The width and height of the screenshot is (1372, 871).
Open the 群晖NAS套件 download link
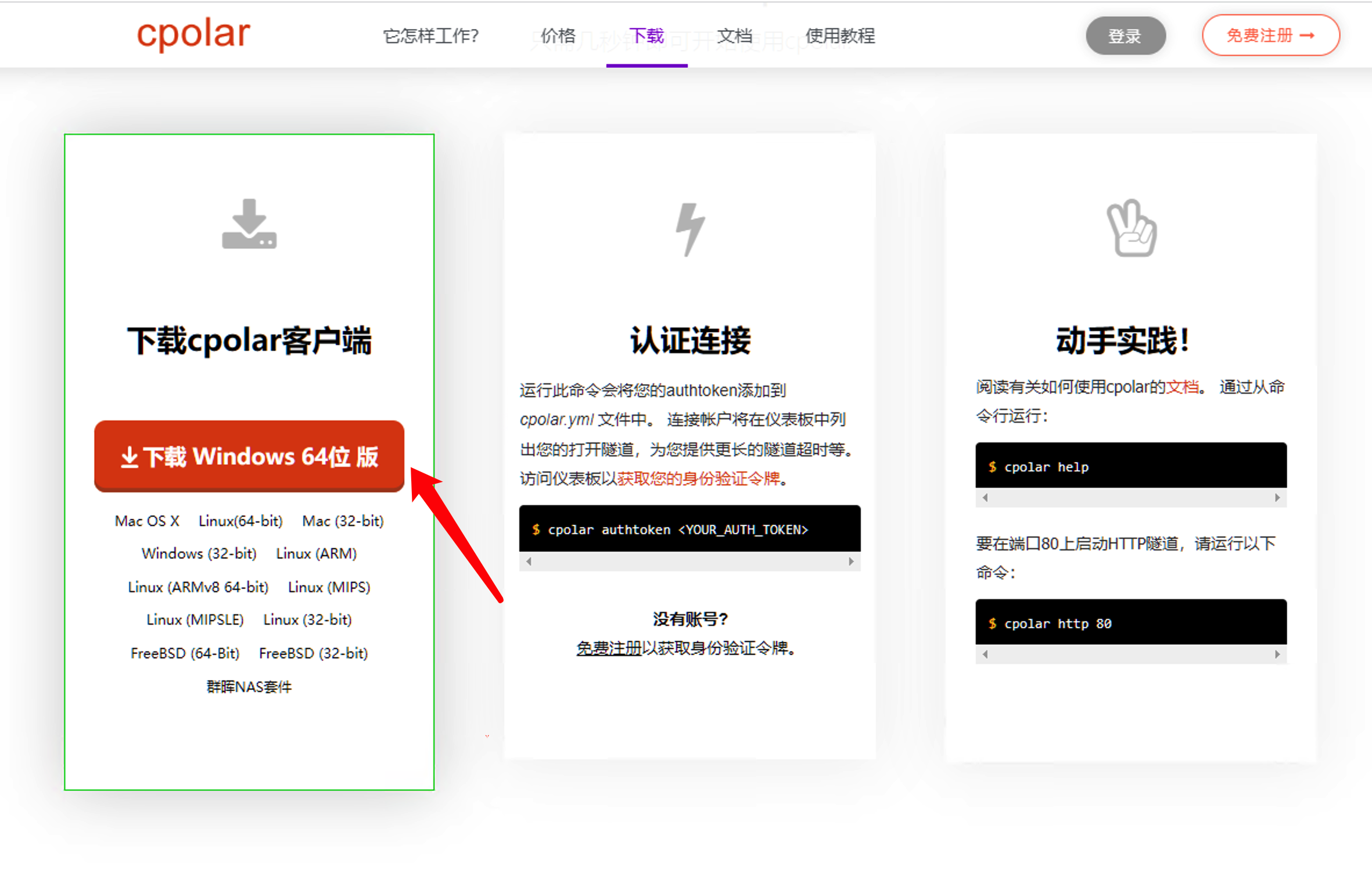[x=249, y=686]
